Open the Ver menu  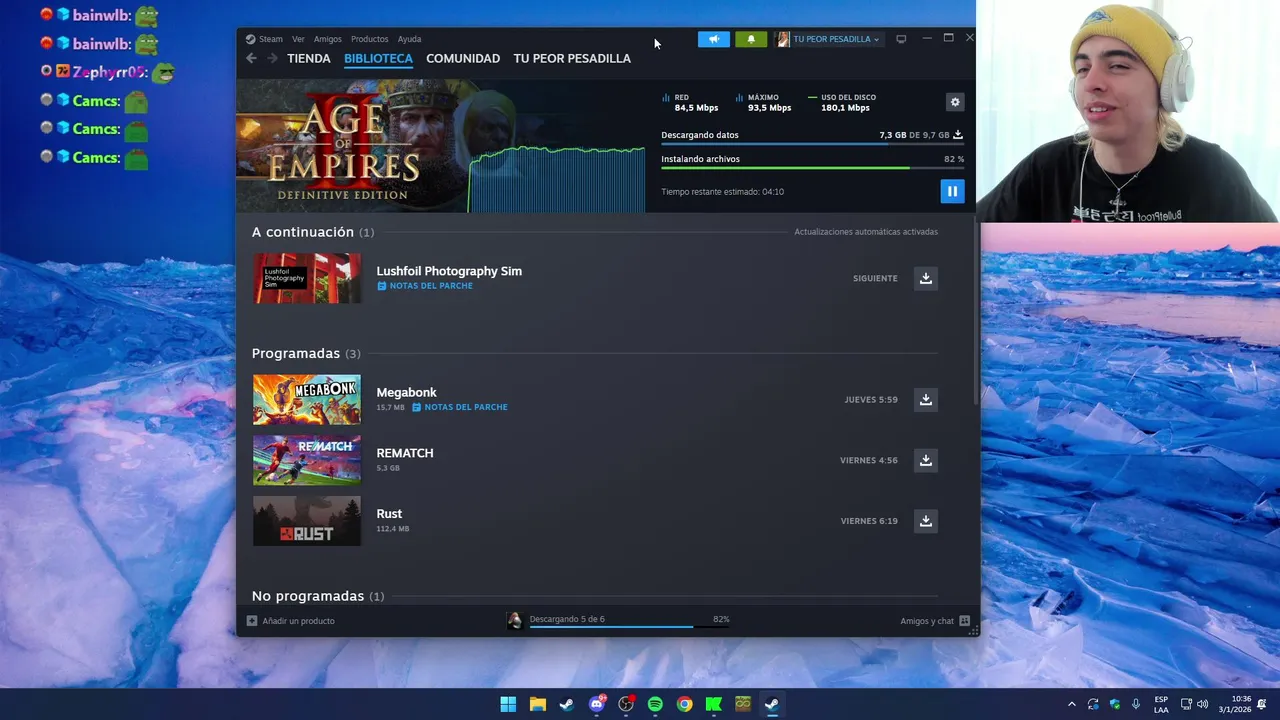[x=298, y=39]
